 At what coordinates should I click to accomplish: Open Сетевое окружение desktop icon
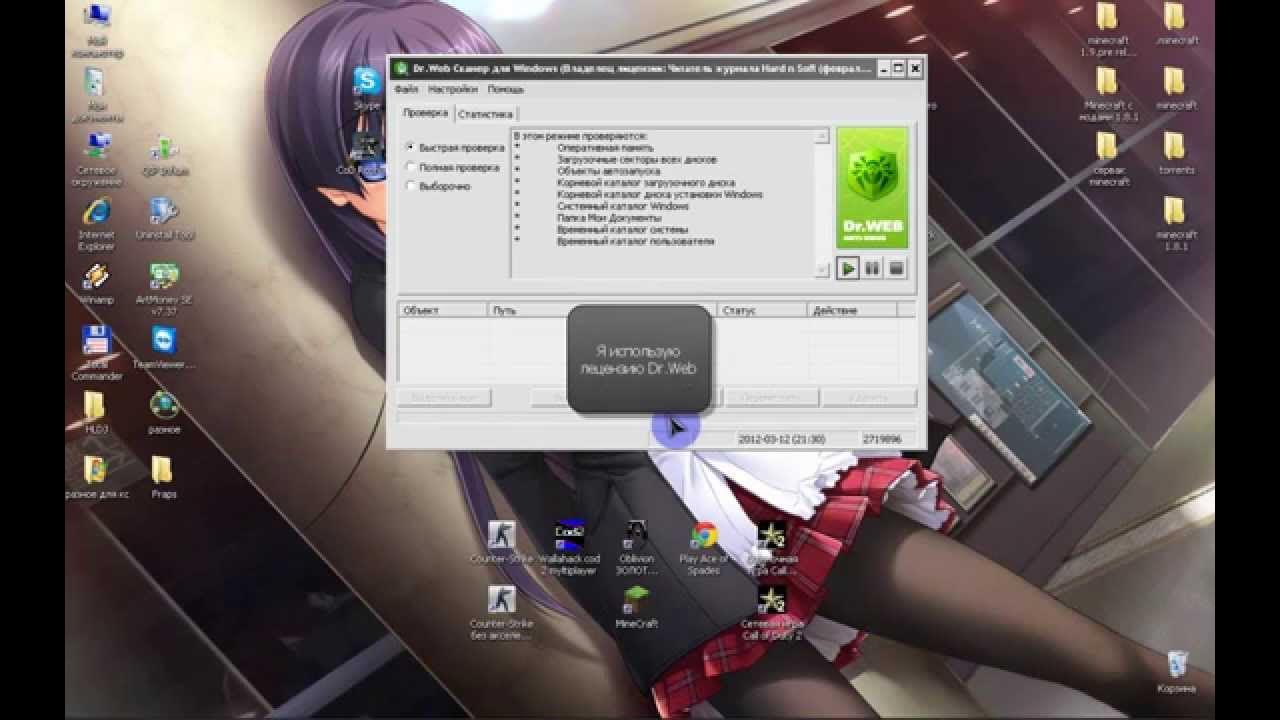point(98,160)
